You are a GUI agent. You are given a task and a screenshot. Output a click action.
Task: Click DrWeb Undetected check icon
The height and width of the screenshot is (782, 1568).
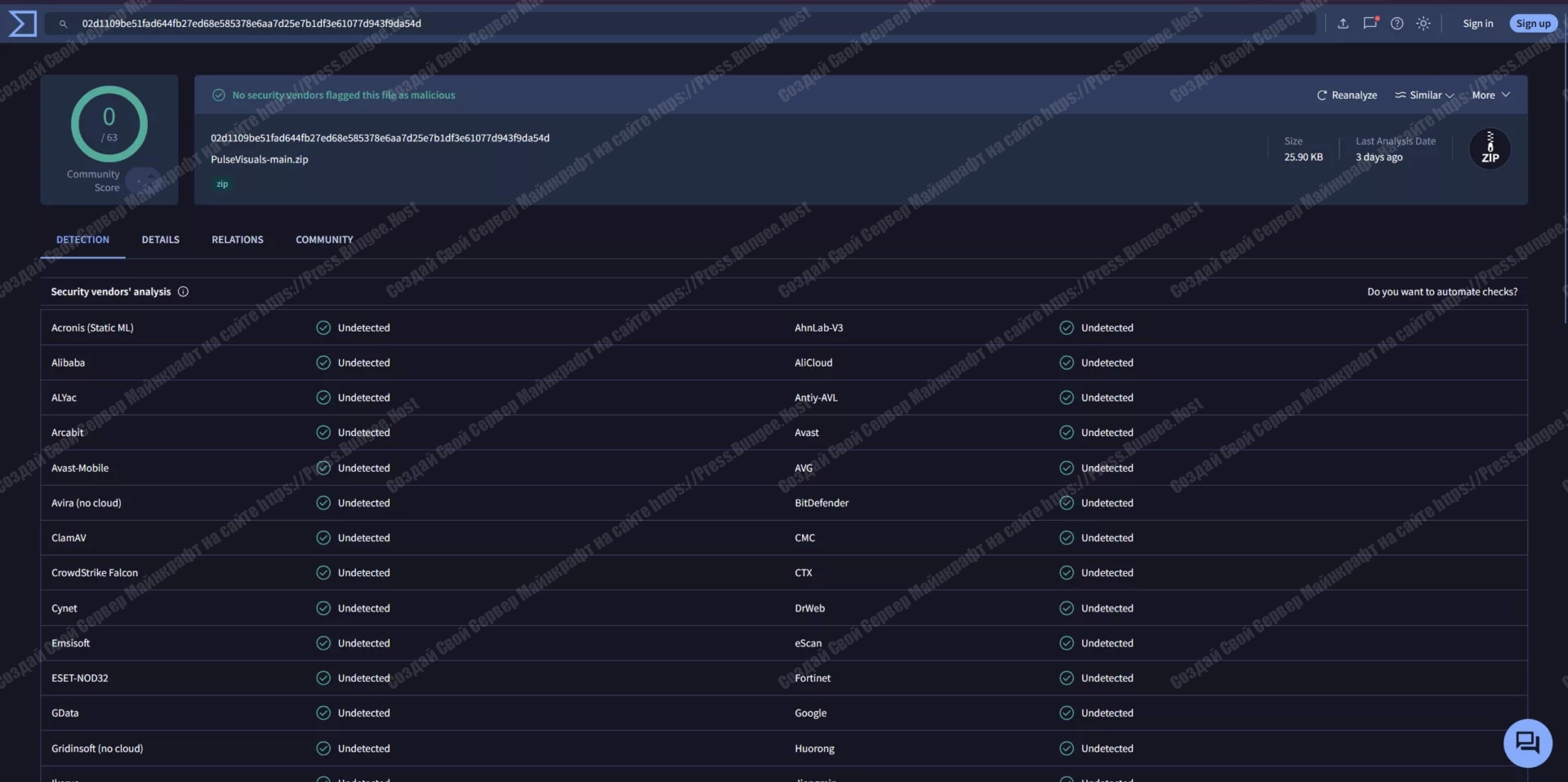tap(1067, 609)
